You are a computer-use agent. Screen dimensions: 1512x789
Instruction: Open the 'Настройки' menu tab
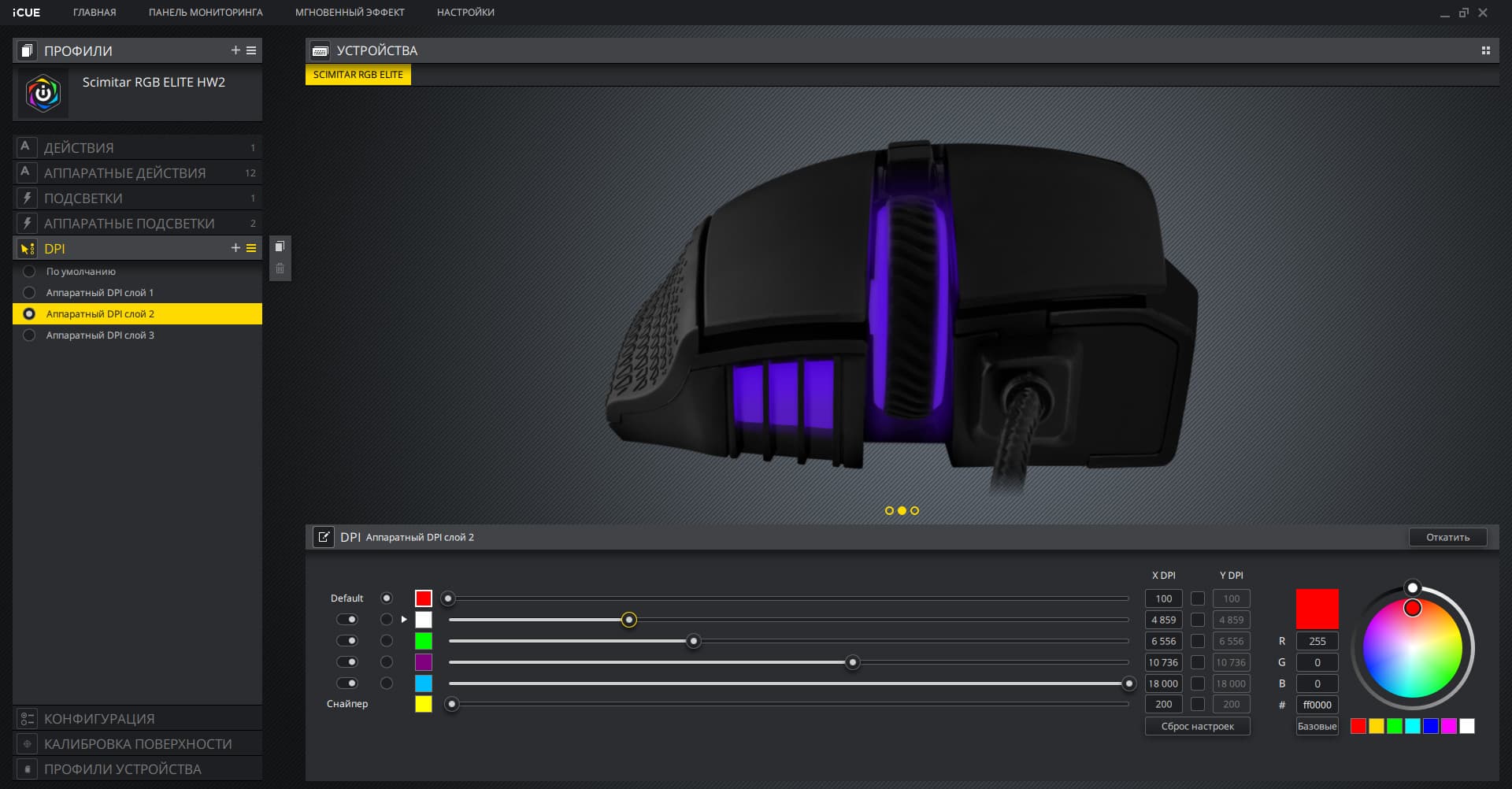(x=465, y=13)
